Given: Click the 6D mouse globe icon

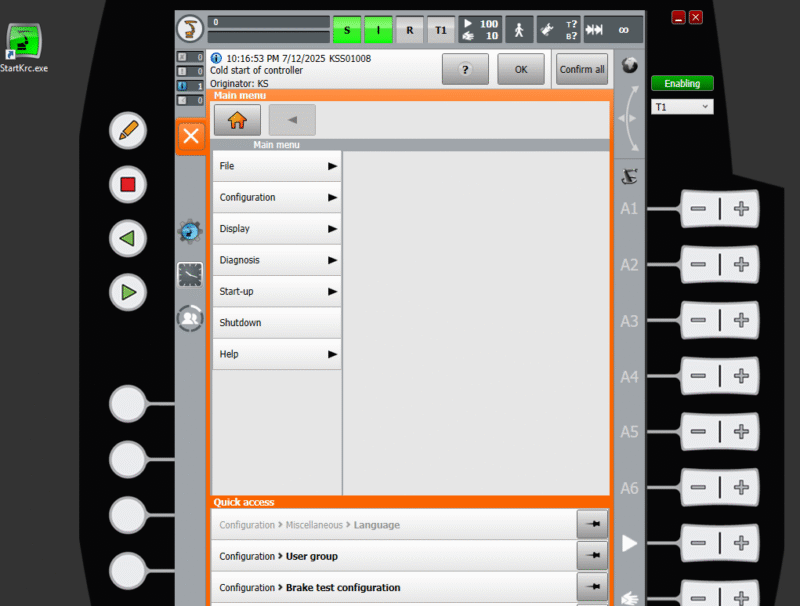Looking at the screenshot, I should (x=630, y=65).
